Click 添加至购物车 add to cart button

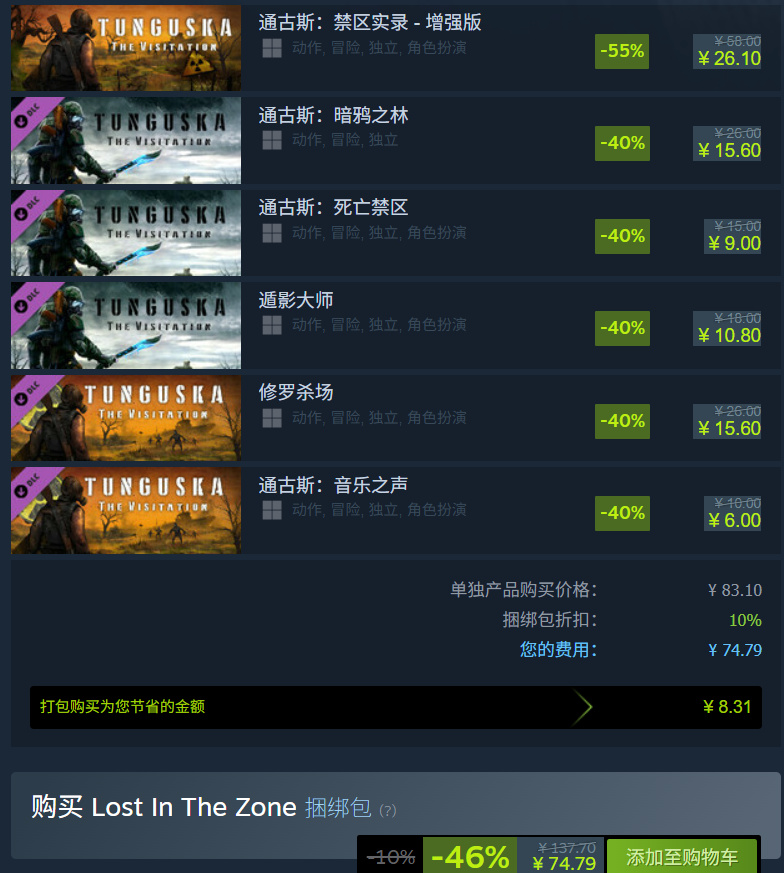click(x=682, y=856)
